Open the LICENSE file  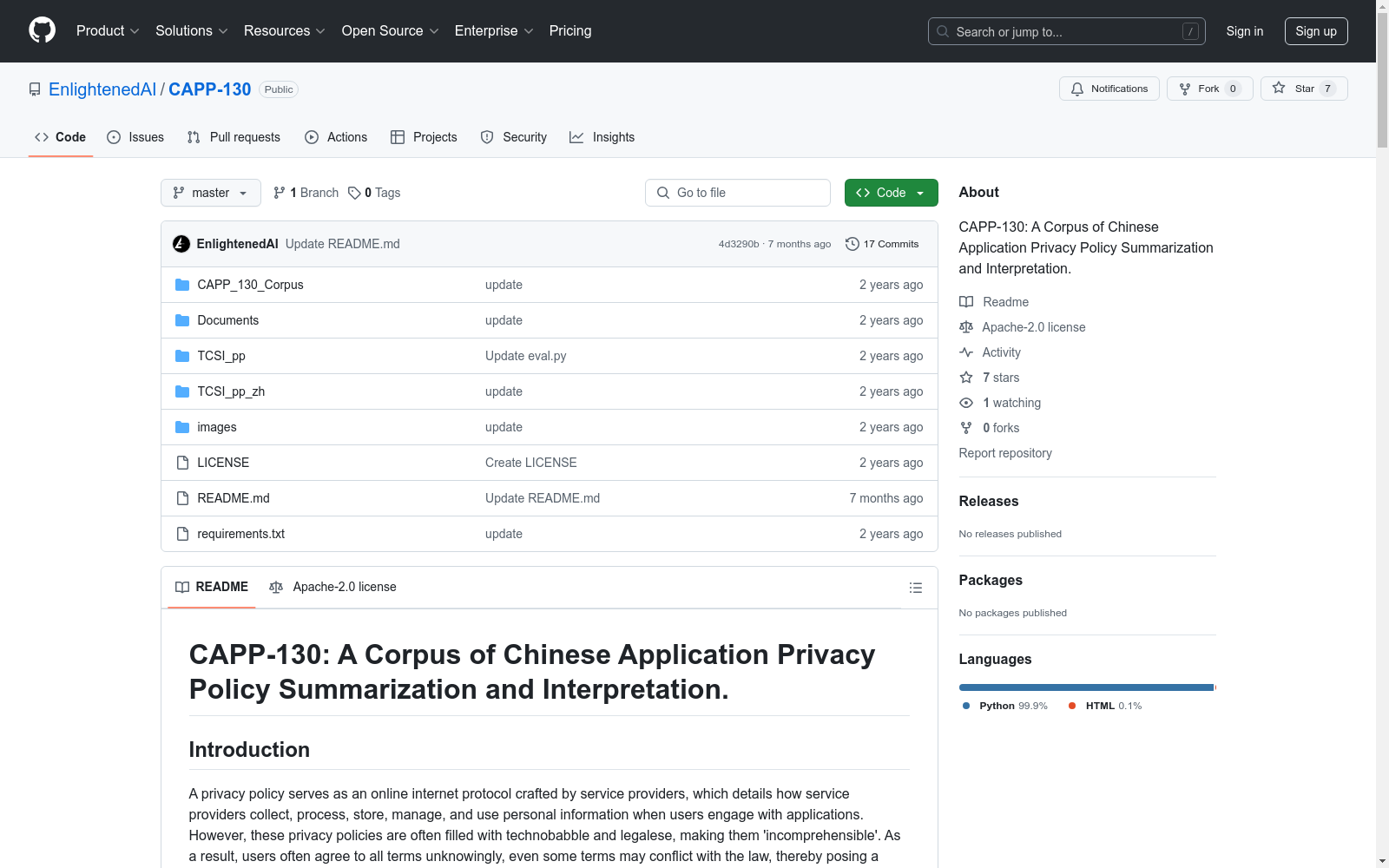coord(223,463)
